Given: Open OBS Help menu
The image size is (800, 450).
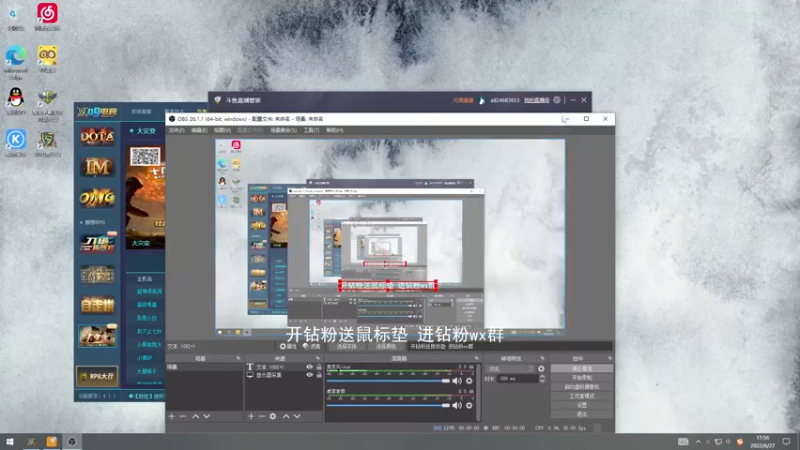Looking at the screenshot, I should coord(334,131).
